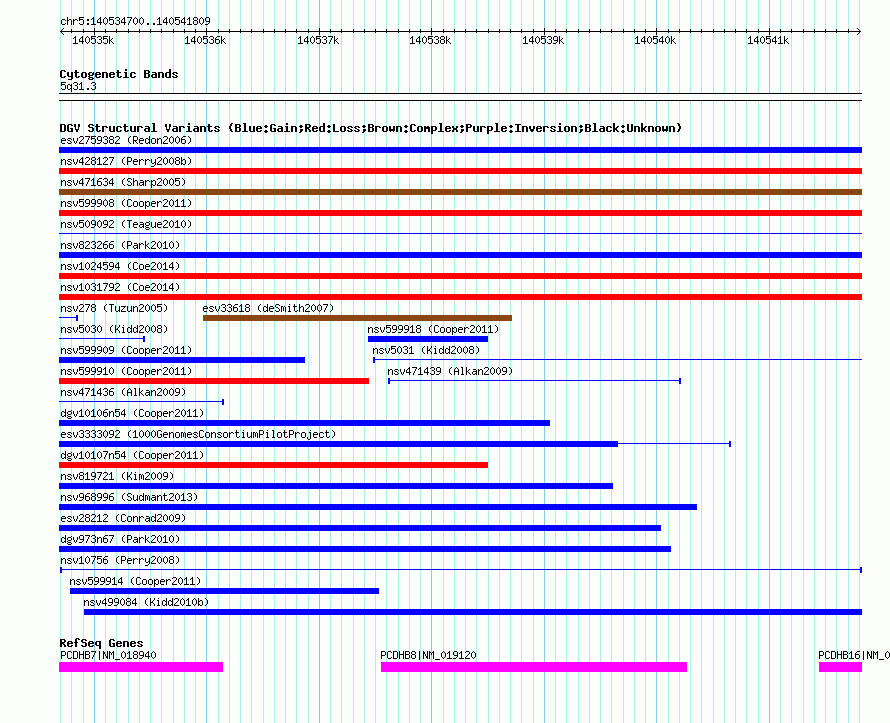Click the Cytogenetic Bands track title
Viewport: 890px width, 723px height.
119,74
